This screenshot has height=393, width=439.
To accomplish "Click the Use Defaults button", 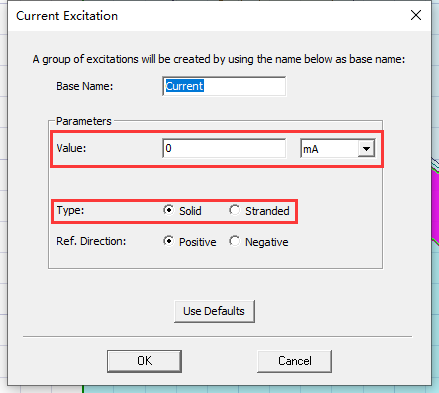I will pos(214,311).
